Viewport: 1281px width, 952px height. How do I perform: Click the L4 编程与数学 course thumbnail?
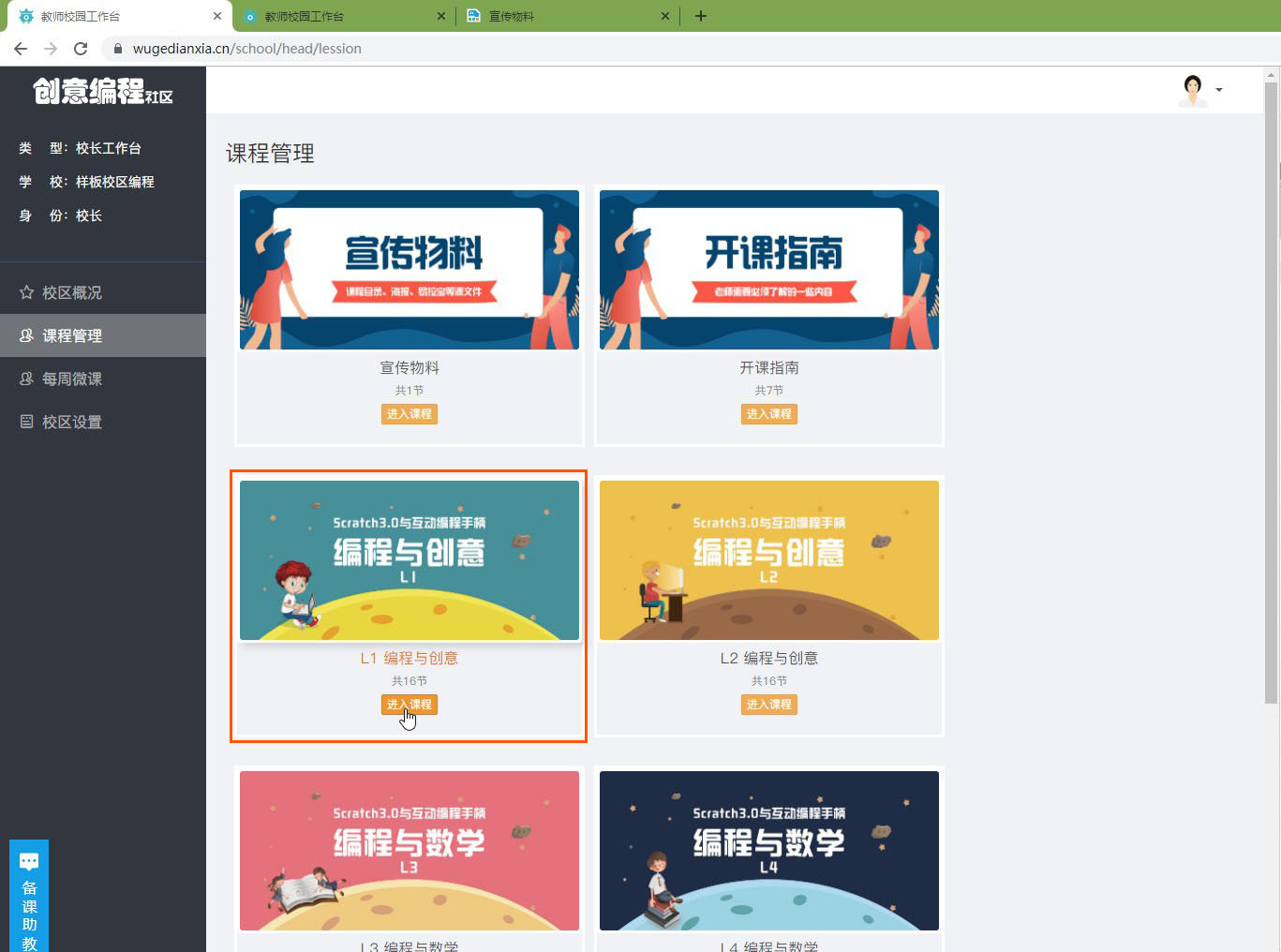coord(769,851)
